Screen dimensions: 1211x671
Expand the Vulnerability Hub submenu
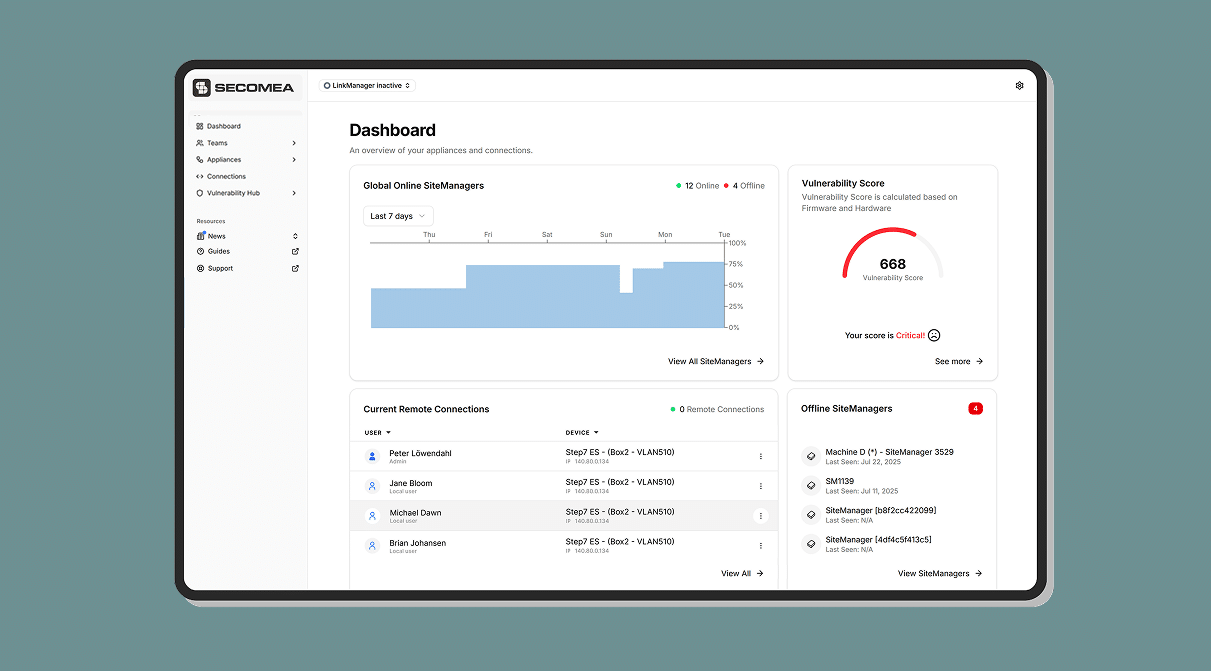click(294, 193)
